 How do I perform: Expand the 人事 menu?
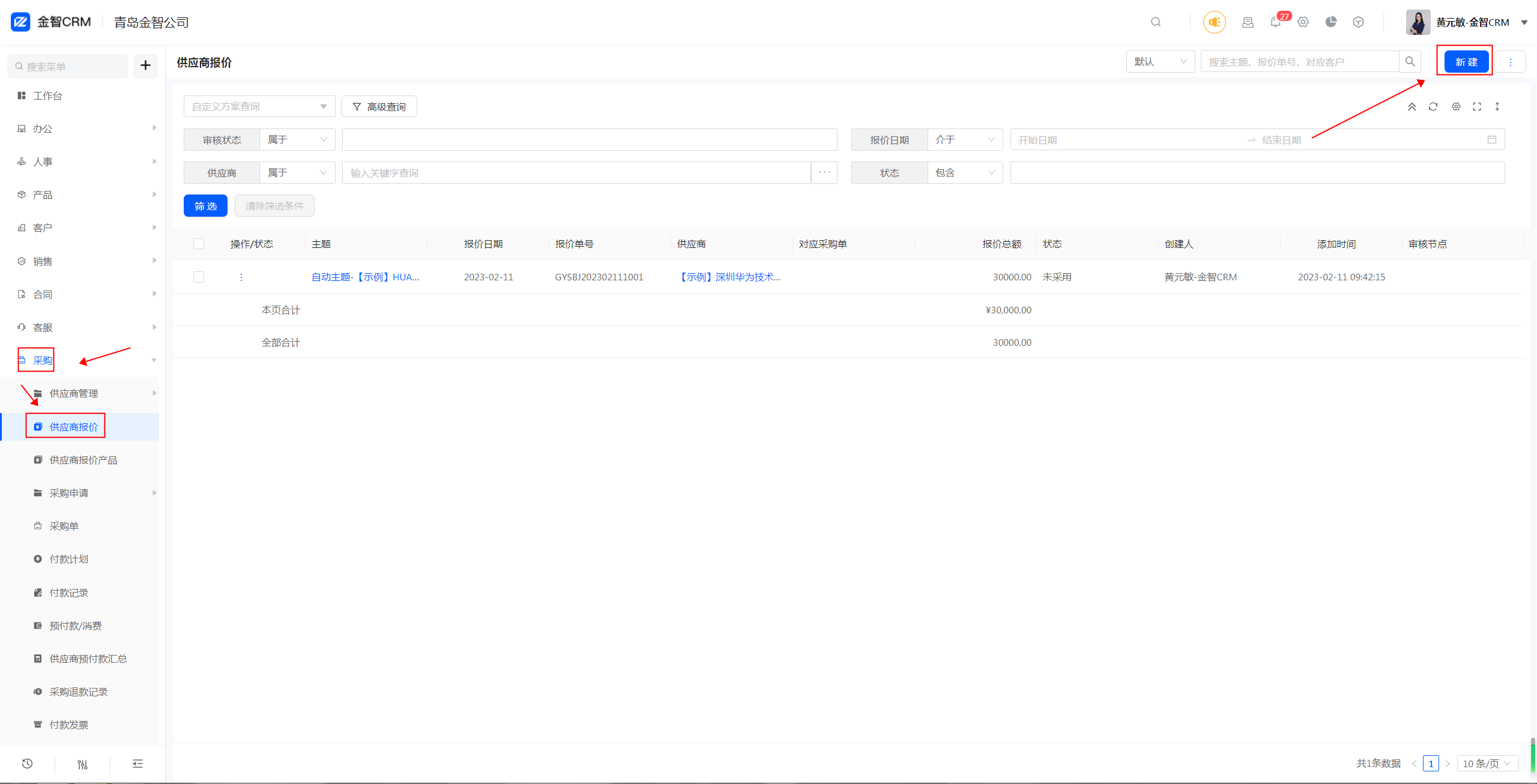point(80,161)
